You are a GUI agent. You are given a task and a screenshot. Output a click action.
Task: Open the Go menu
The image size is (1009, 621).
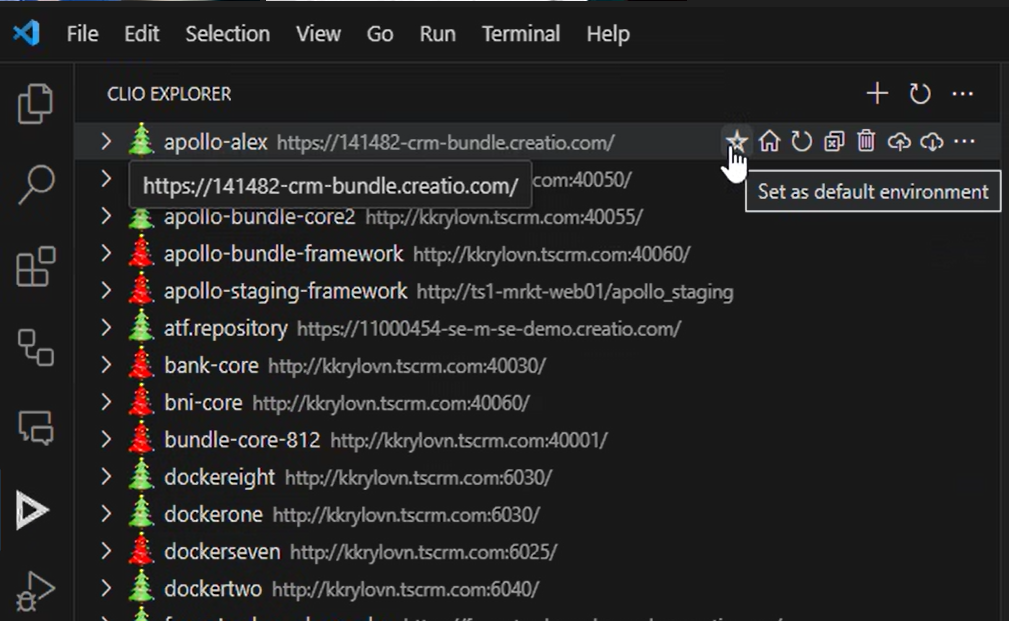pyautogui.click(x=380, y=33)
